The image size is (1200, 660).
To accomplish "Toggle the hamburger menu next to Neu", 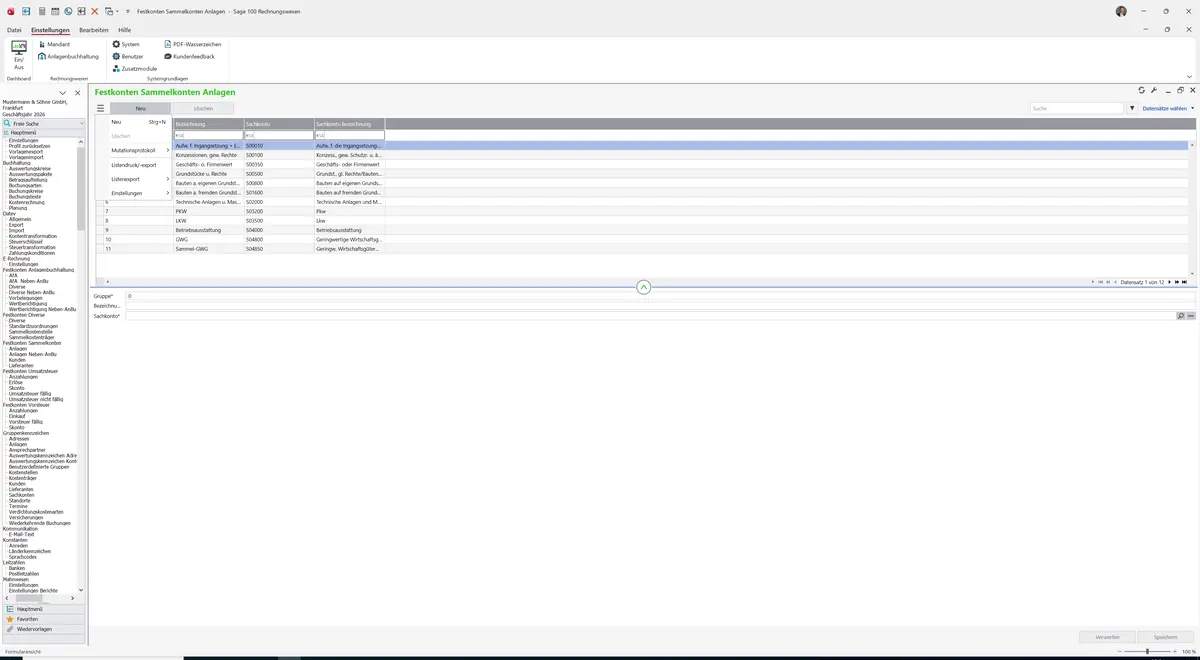I will pos(100,108).
